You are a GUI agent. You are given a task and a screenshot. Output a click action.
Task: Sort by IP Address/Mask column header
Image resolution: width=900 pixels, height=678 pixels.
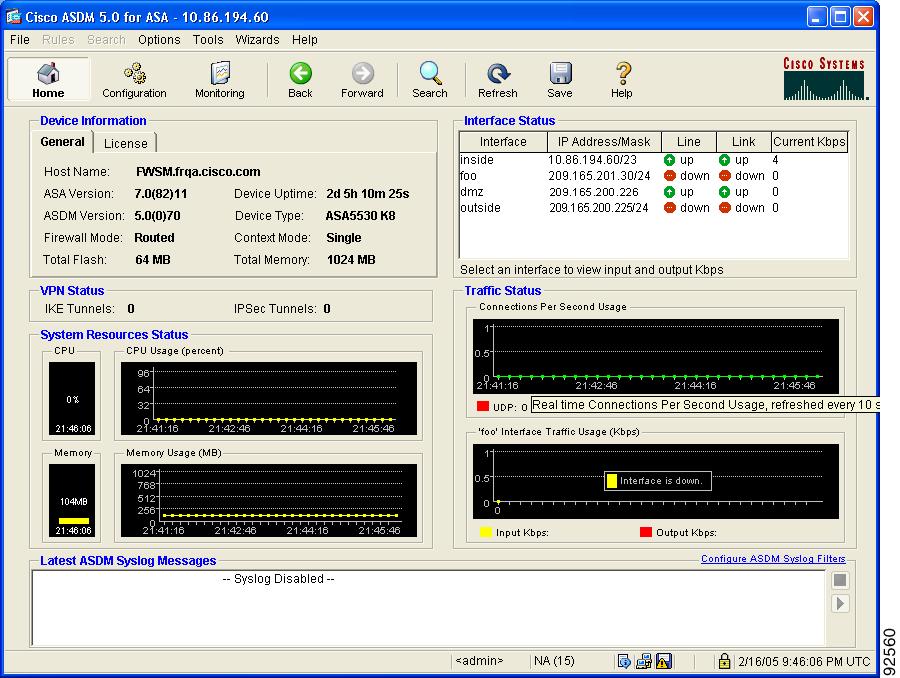[604, 142]
